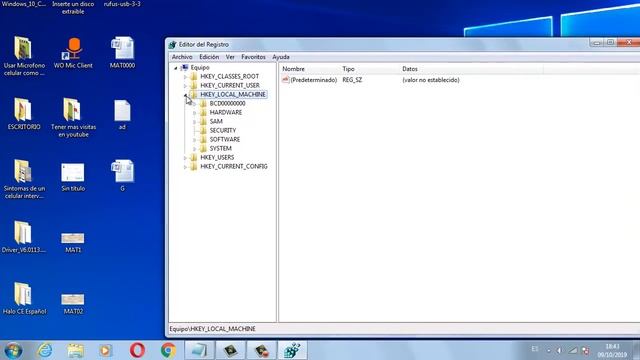Expand HKEY_CURRENT_CONFIG key arrow
Image resolution: width=640 pixels, height=360 pixels.
click(x=185, y=167)
